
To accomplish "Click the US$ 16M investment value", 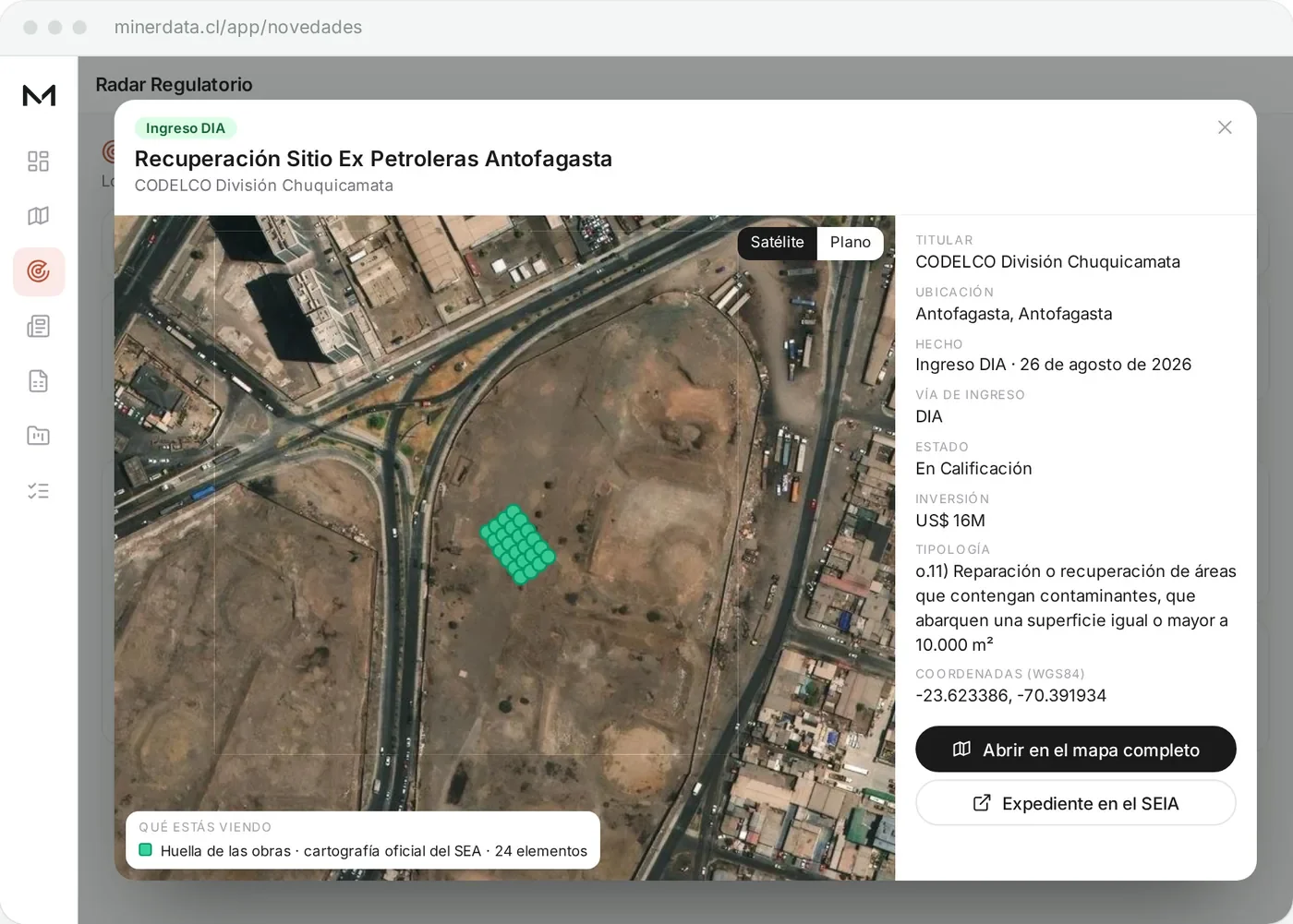I will click(x=950, y=521).
